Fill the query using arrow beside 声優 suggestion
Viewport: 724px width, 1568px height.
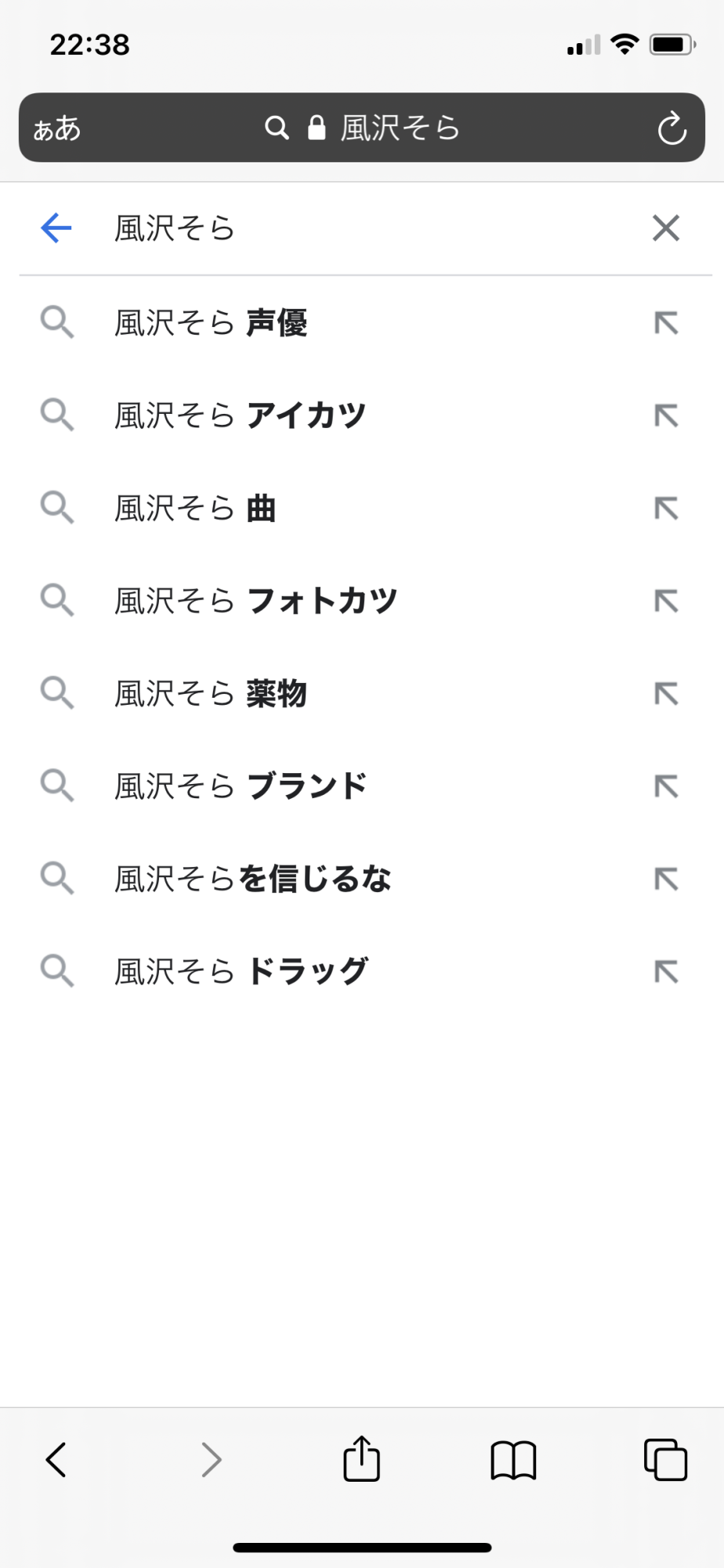[665, 323]
